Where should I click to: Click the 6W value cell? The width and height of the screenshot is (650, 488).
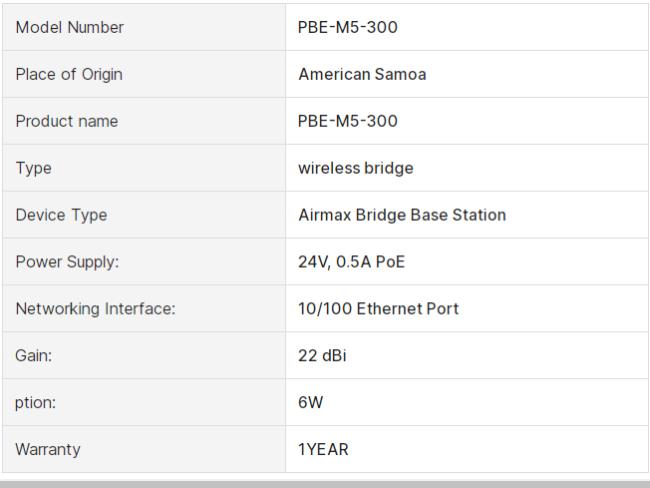click(x=467, y=402)
